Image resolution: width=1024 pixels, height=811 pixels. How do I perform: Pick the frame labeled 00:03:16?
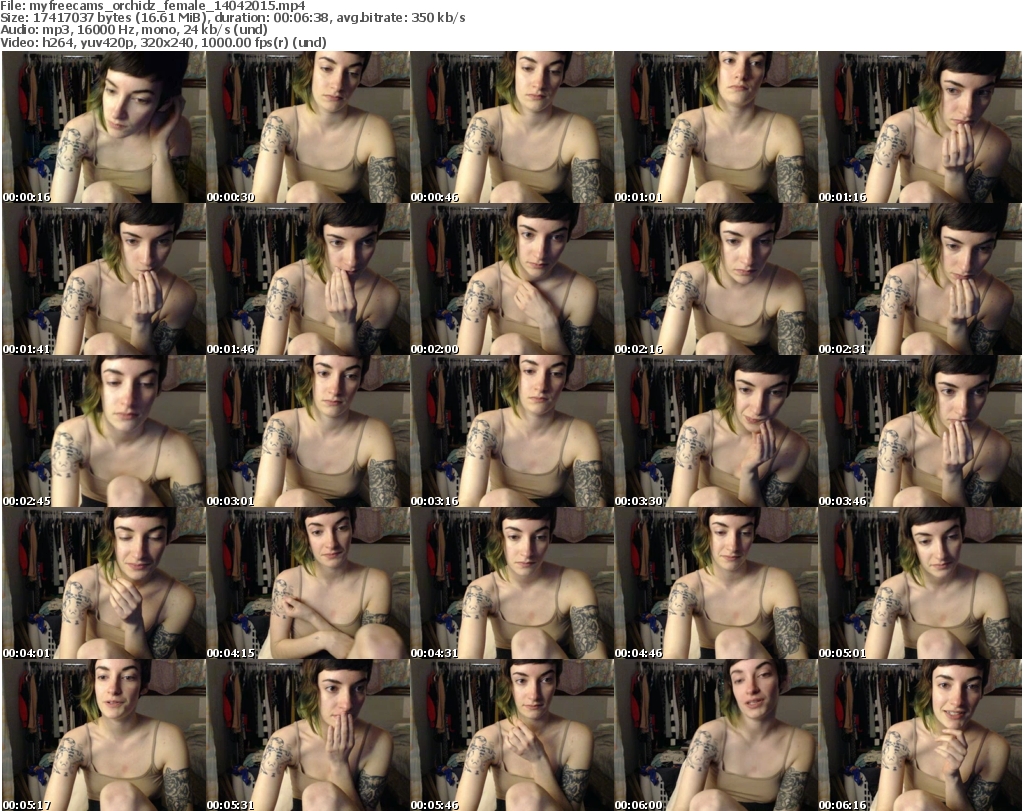[x=511, y=431]
